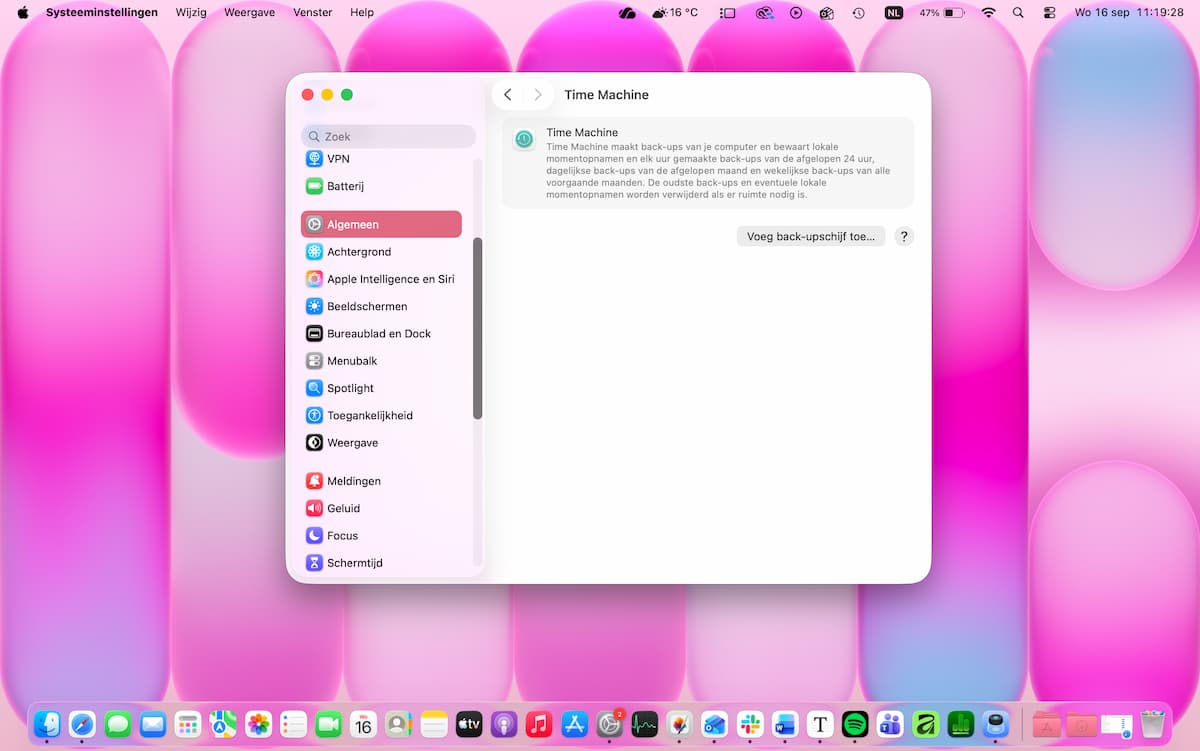Click the Zoek search field

click(388, 136)
